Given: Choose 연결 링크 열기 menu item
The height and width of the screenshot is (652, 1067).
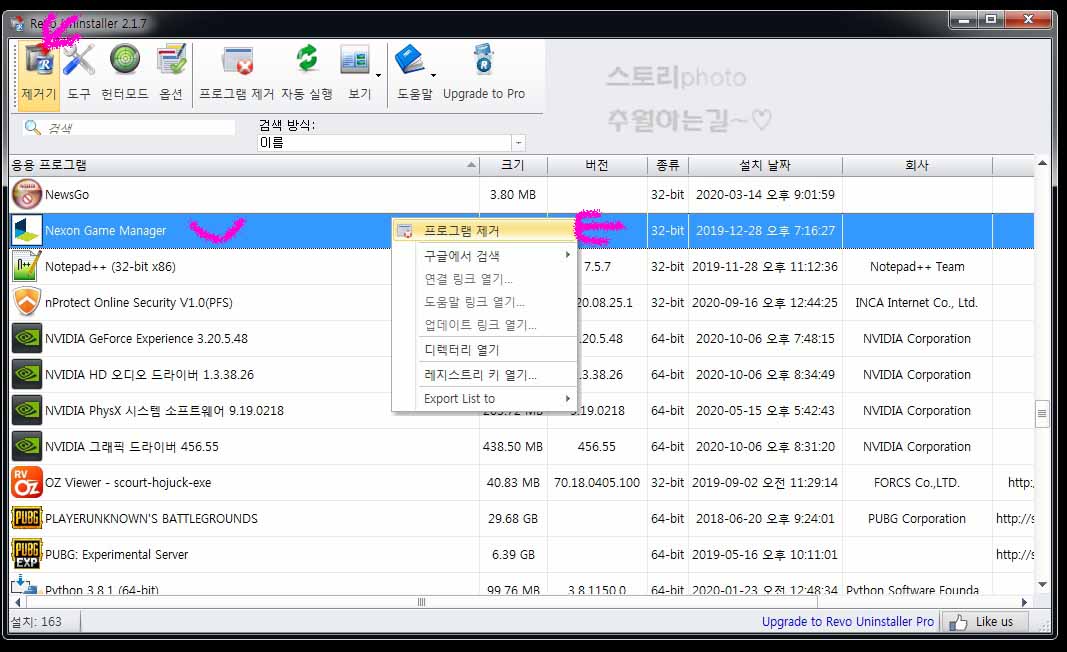Looking at the screenshot, I should pyautogui.click(x=485, y=279).
